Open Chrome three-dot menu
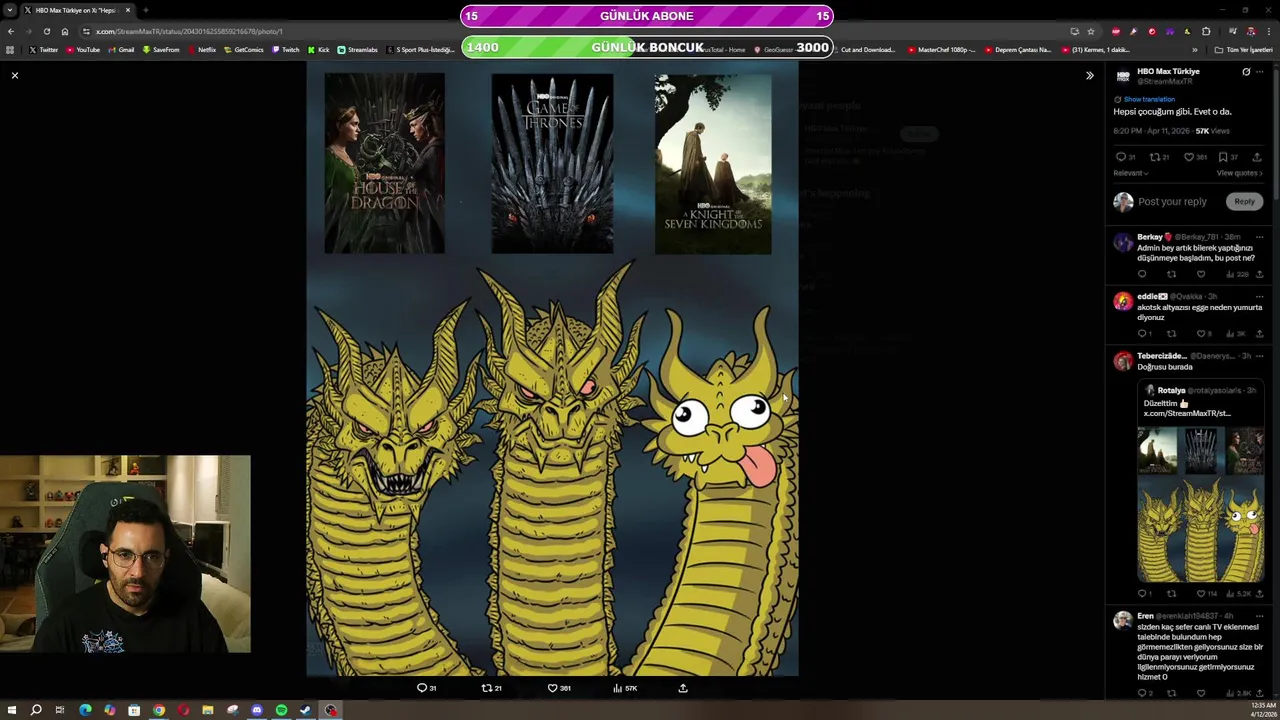The height and width of the screenshot is (720, 1280). (1268, 31)
